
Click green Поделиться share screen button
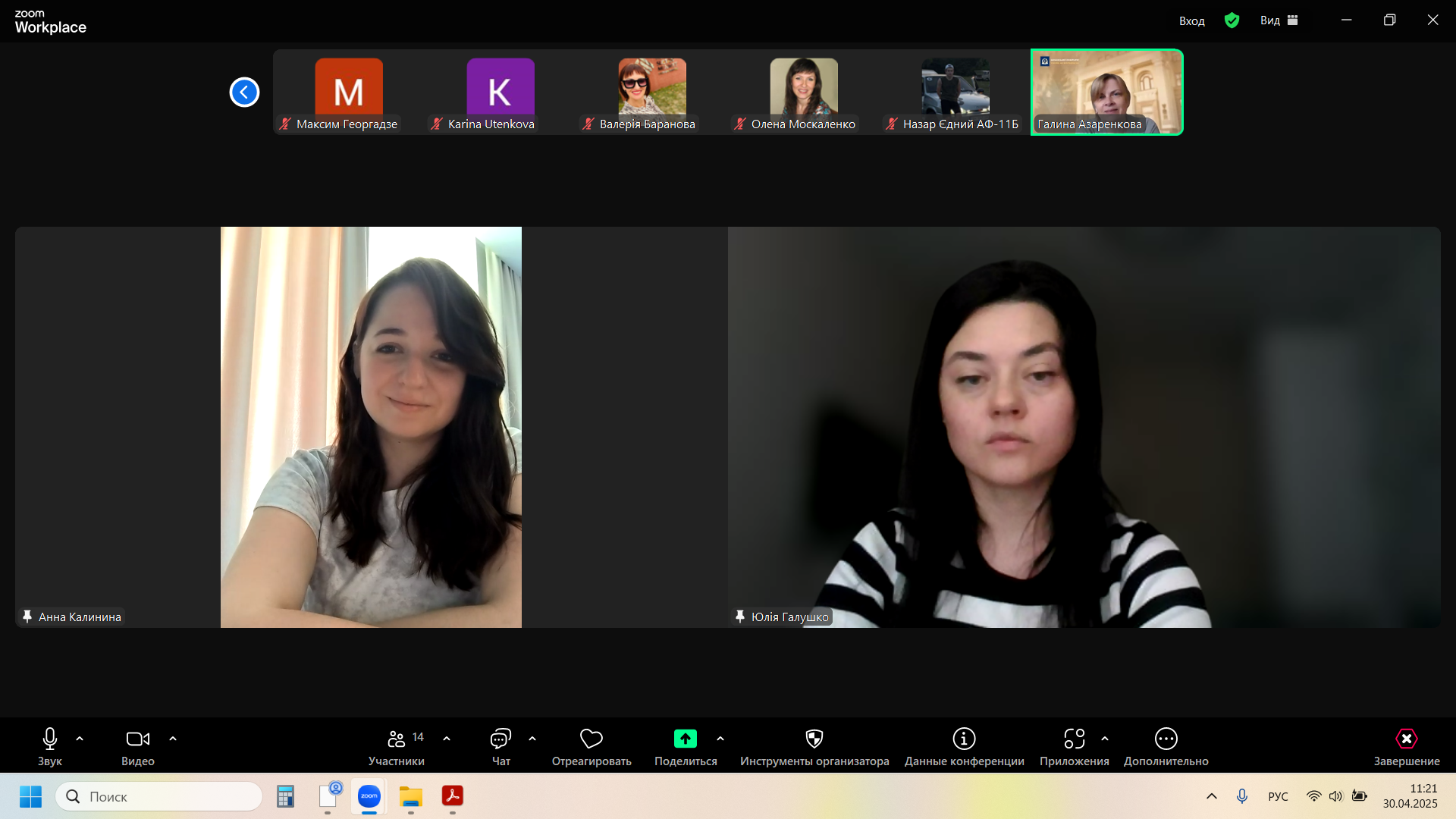(x=686, y=747)
